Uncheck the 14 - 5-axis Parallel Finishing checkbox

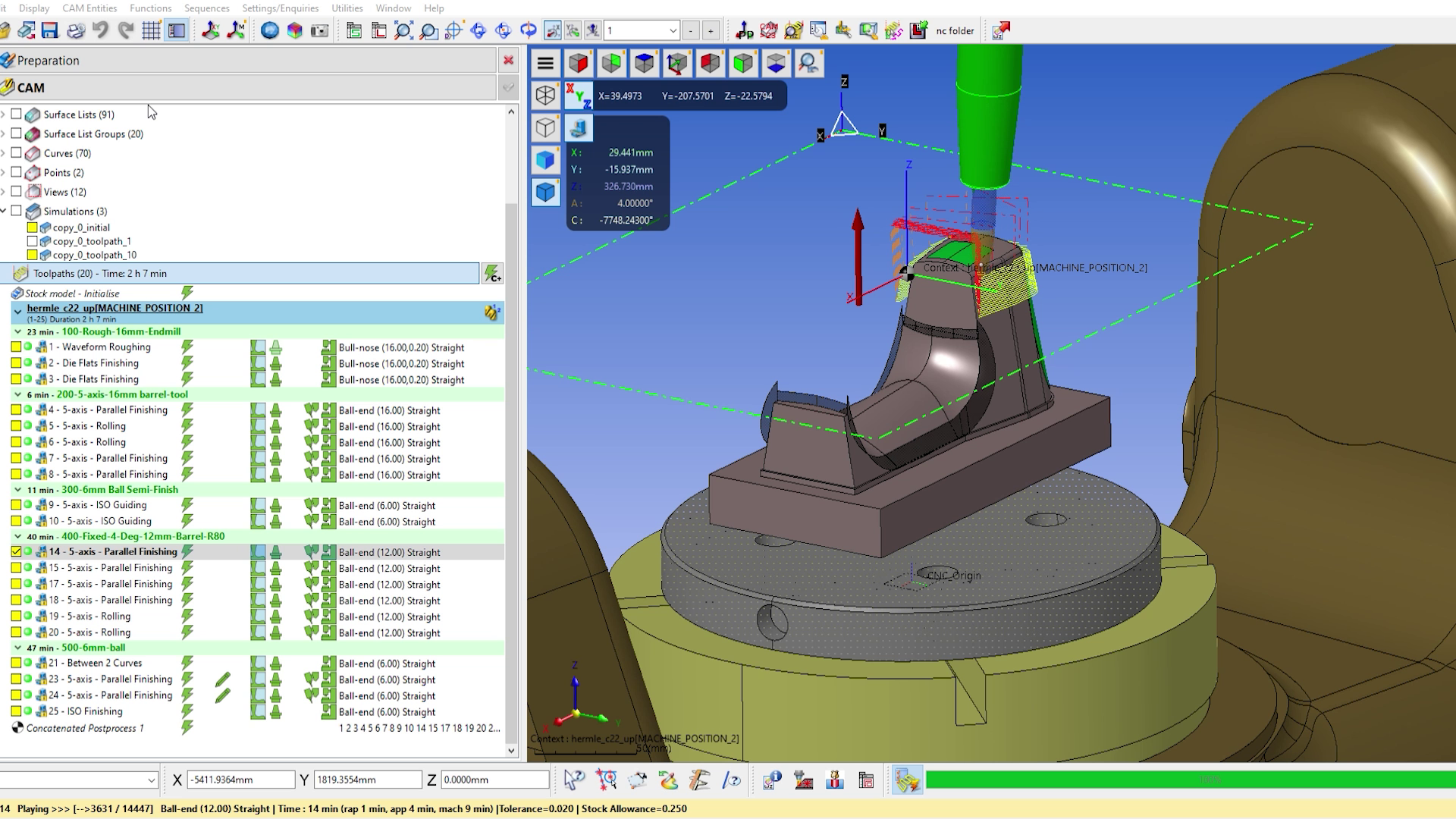16,552
